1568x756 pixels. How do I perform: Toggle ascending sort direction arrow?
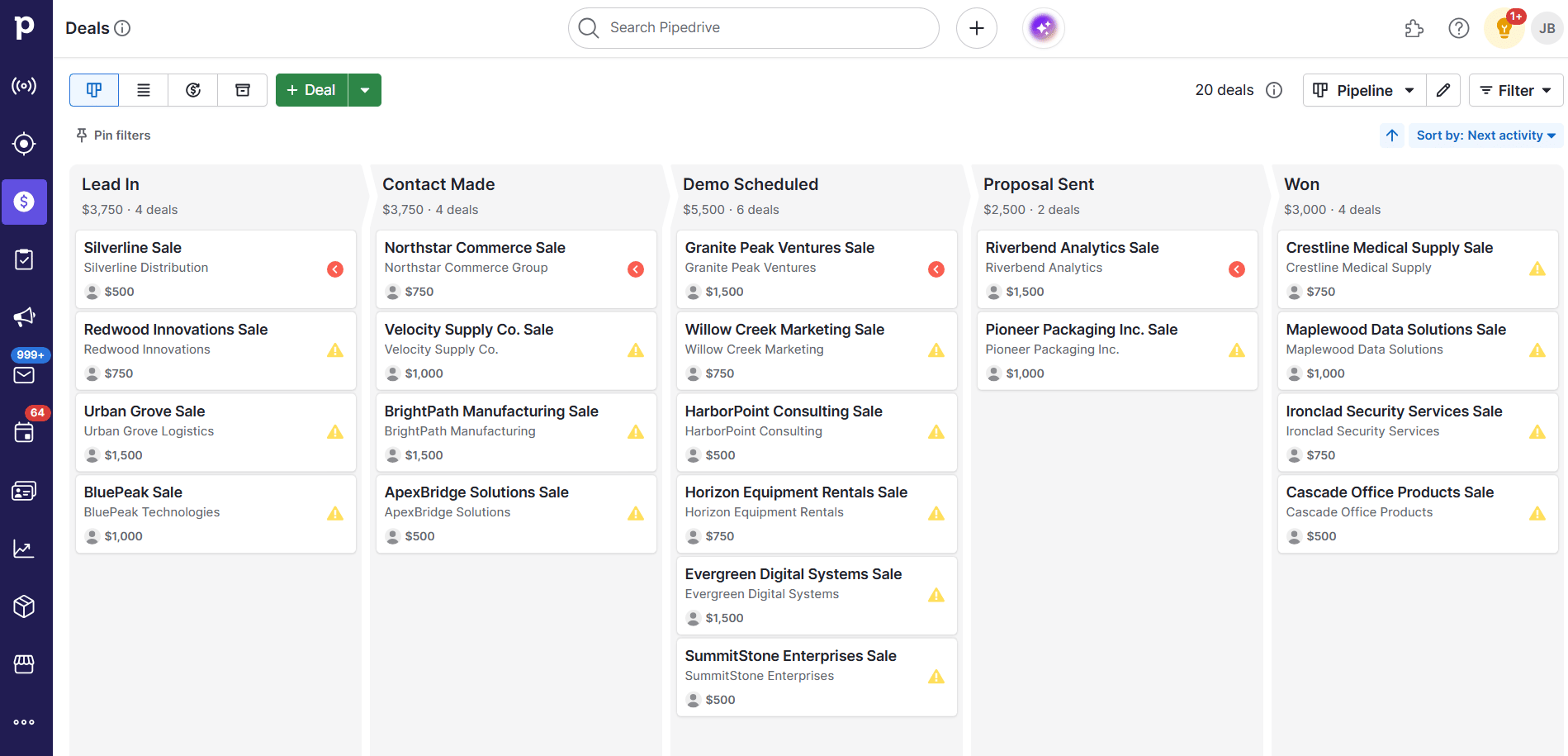(x=1392, y=136)
